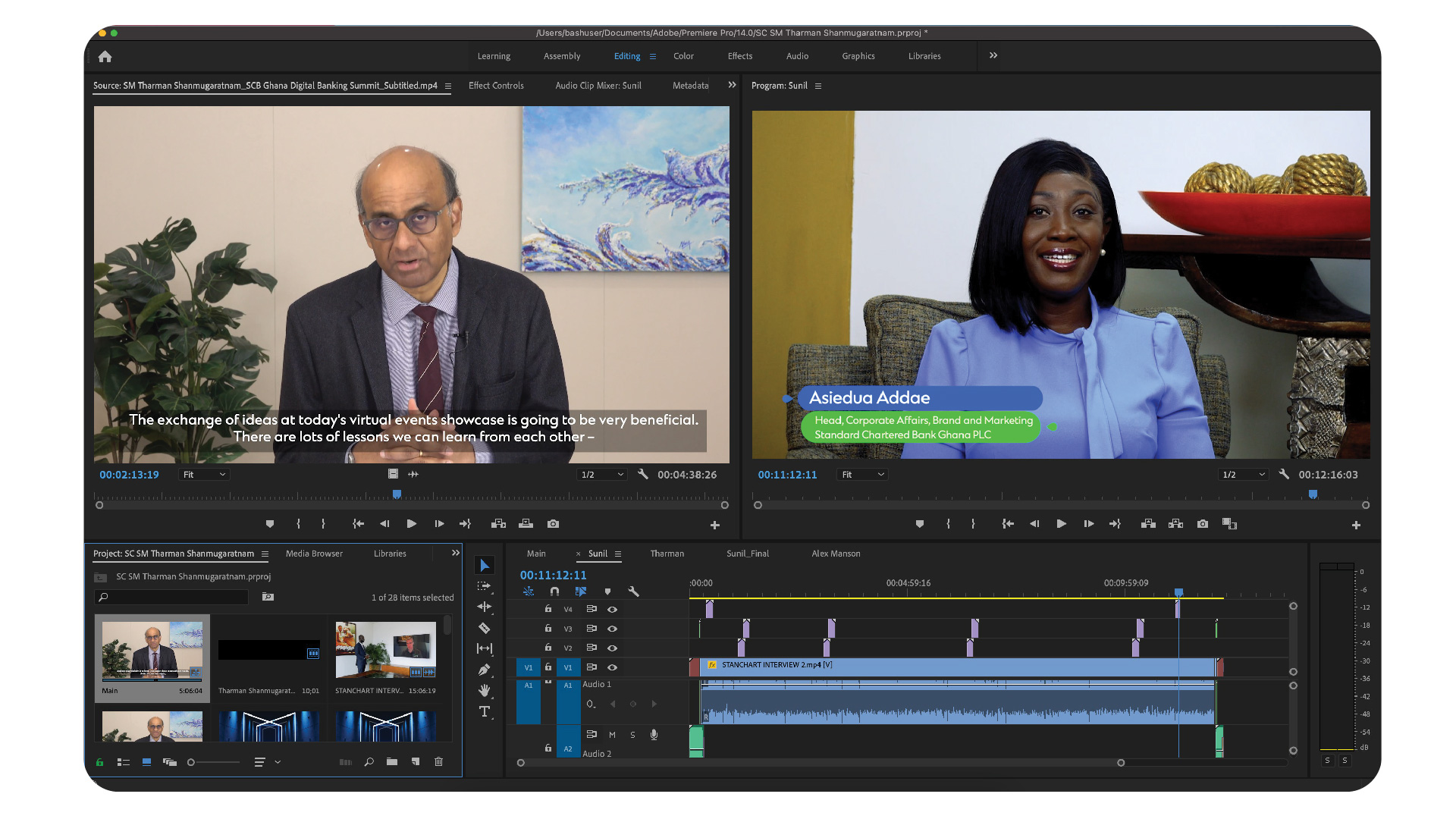Click the Find icon in Project panel footer
1456x819 pixels.
point(369,762)
